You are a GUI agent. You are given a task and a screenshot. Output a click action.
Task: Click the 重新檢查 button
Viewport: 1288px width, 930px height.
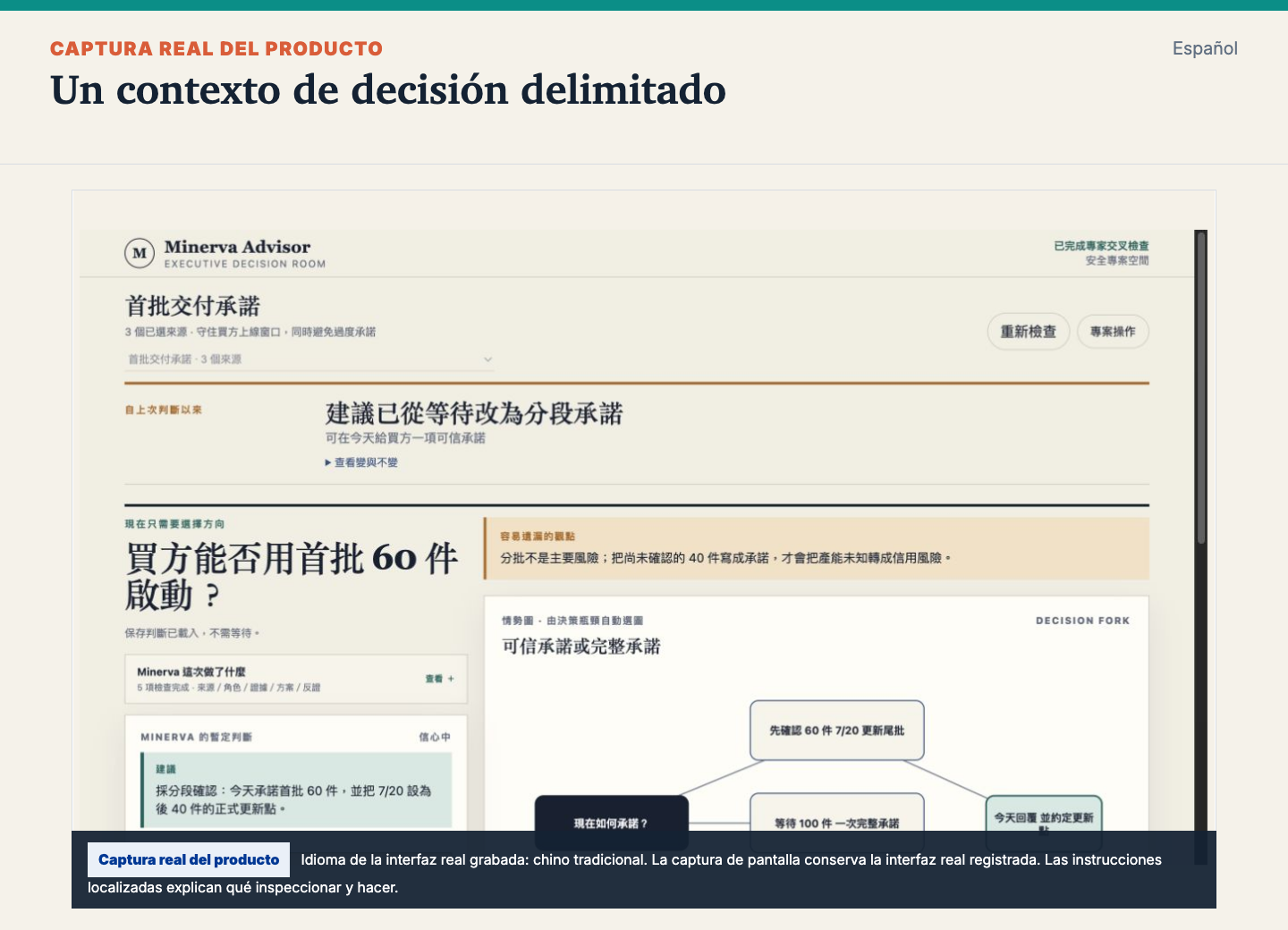click(x=1029, y=332)
